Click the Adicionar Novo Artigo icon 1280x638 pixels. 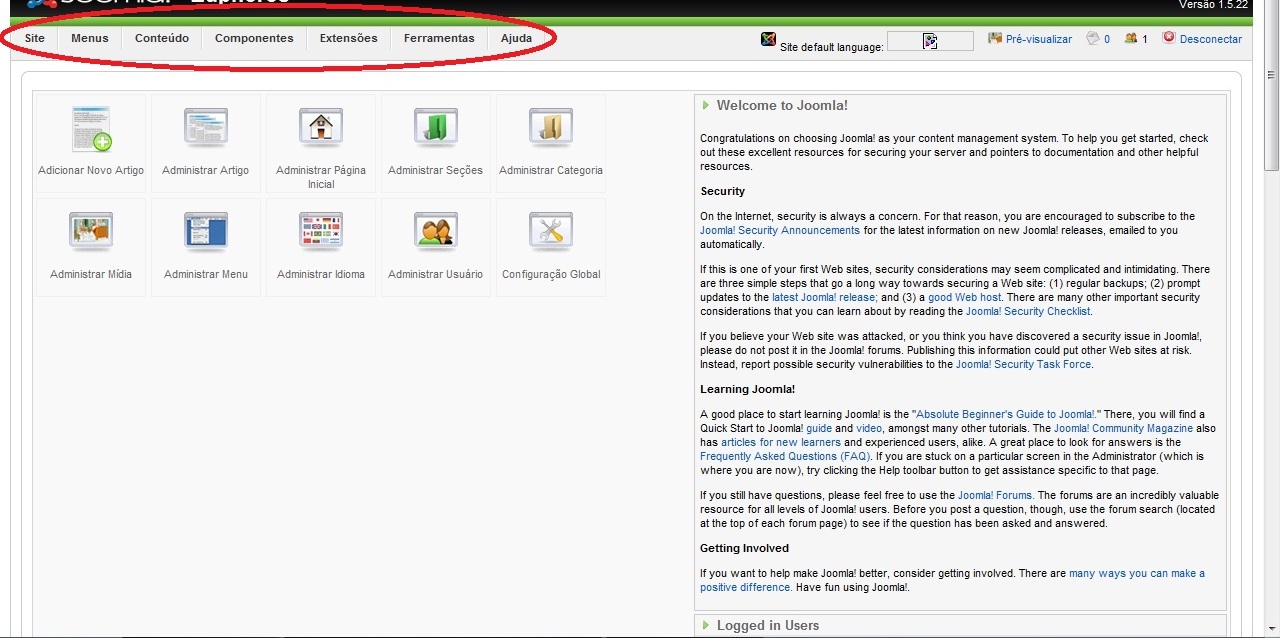(x=91, y=129)
